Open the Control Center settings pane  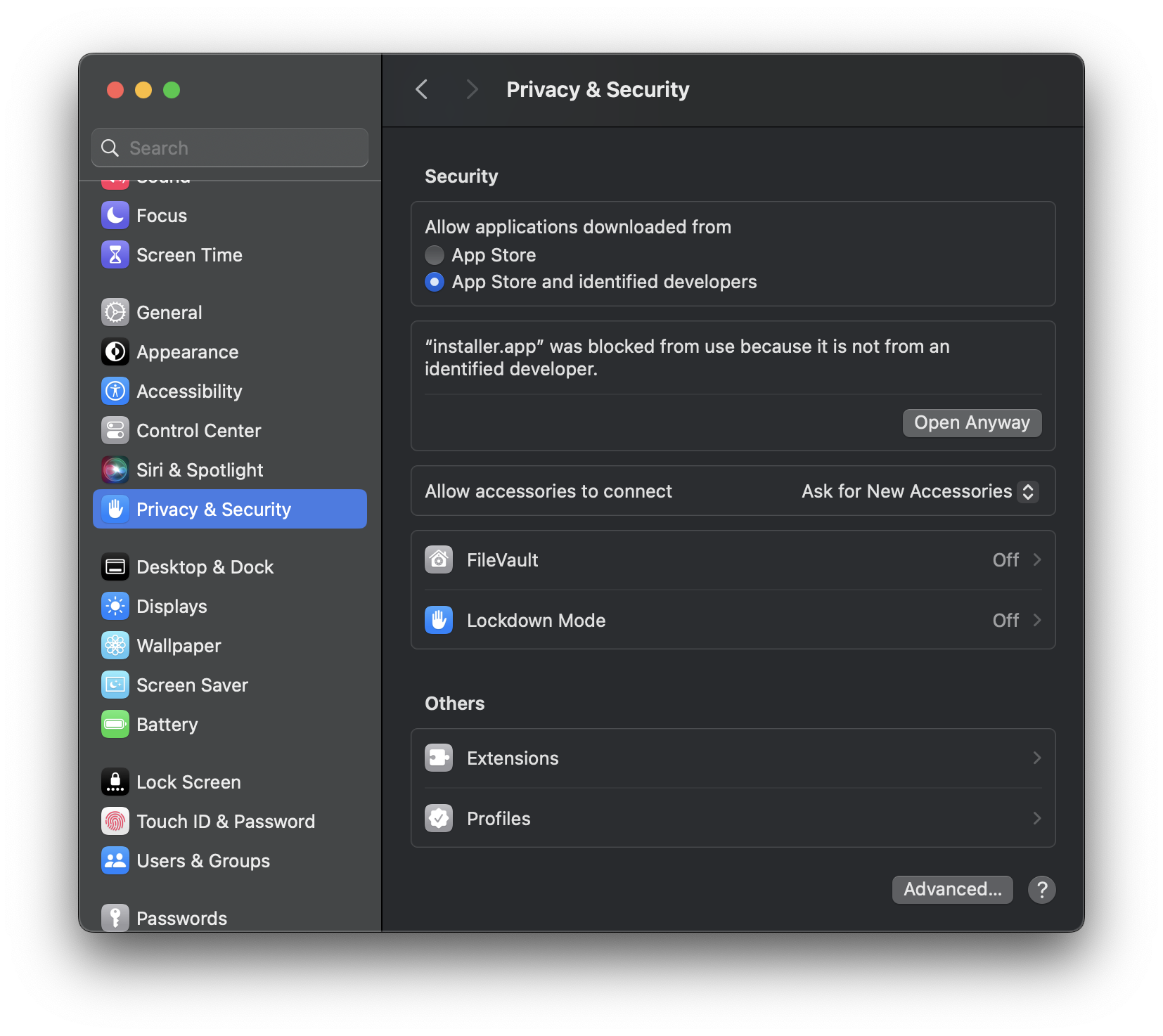[230, 430]
